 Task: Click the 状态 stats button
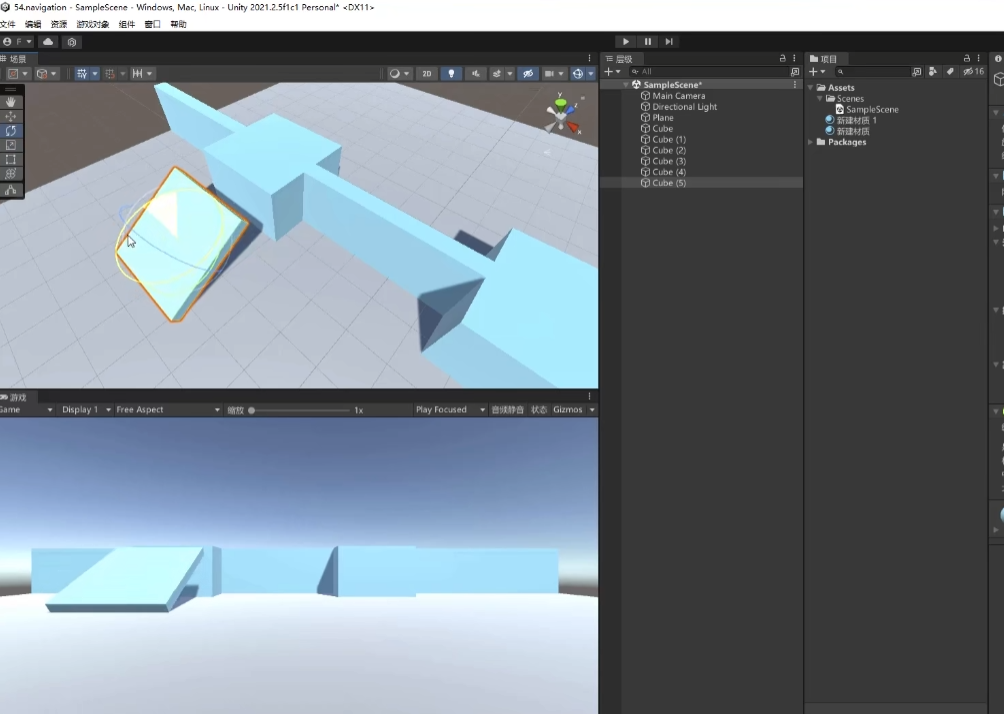(539, 410)
